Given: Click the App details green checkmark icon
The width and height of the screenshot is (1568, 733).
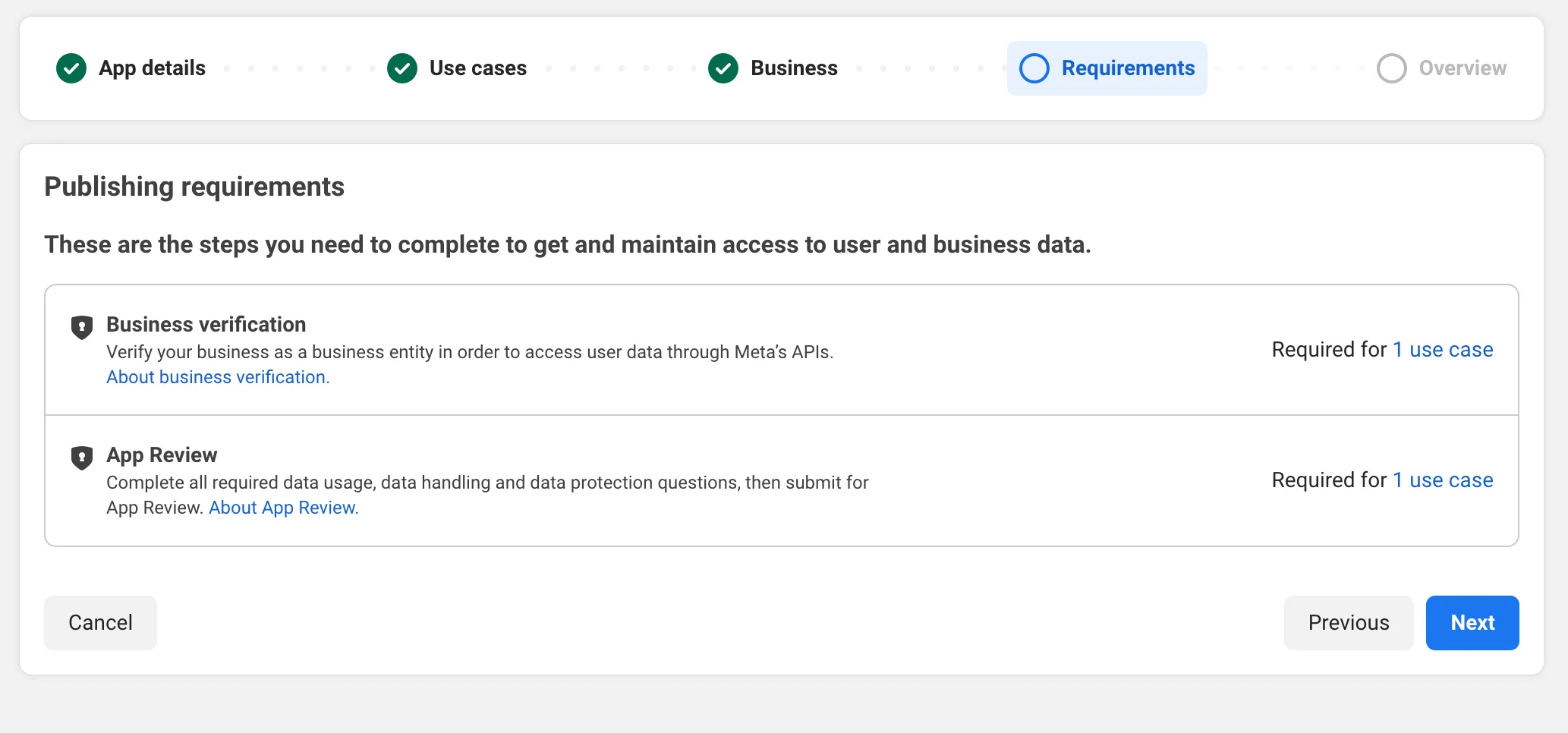Looking at the screenshot, I should click(x=71, y=68).
